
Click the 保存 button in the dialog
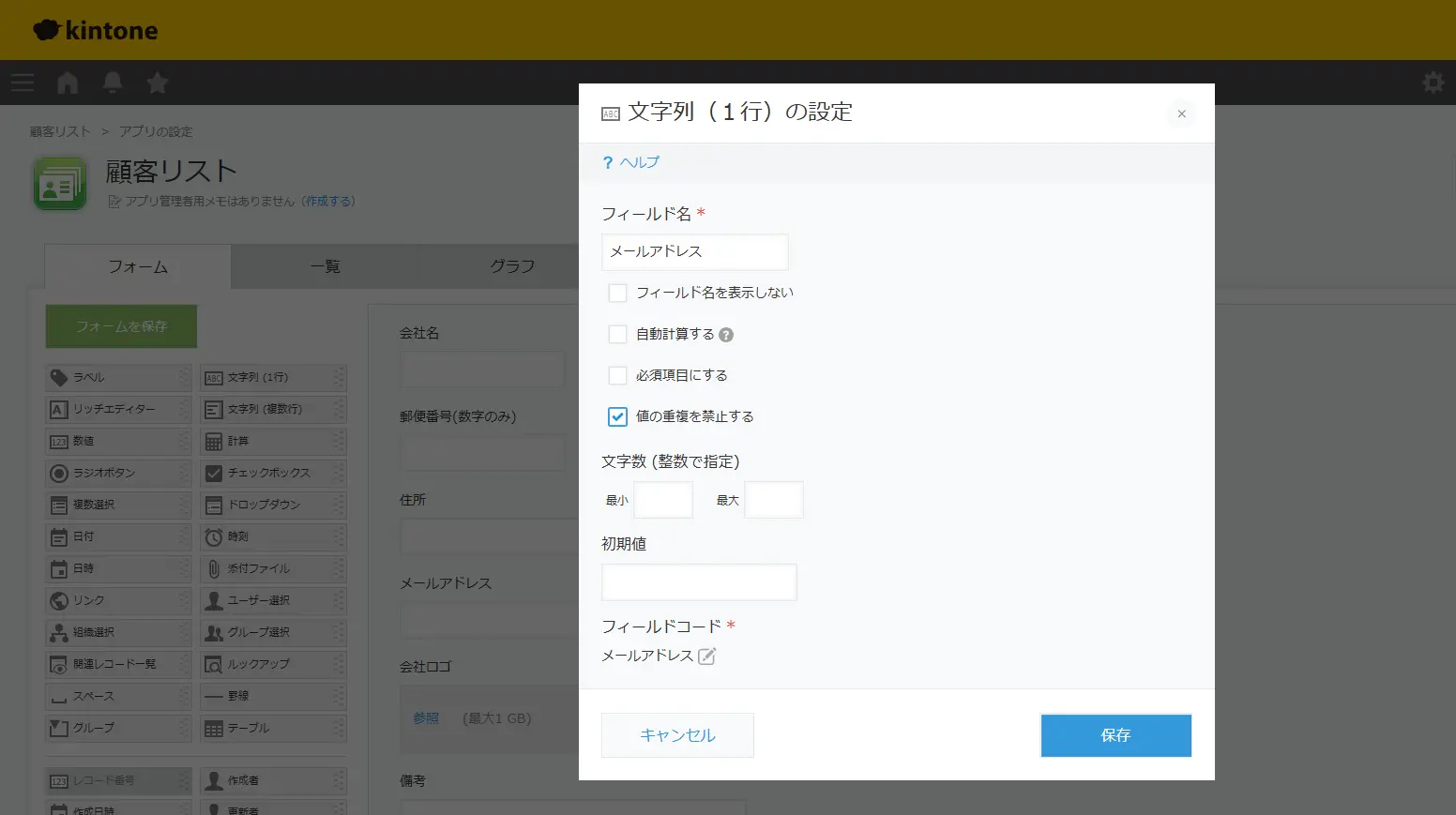(x=1115, y=735)
